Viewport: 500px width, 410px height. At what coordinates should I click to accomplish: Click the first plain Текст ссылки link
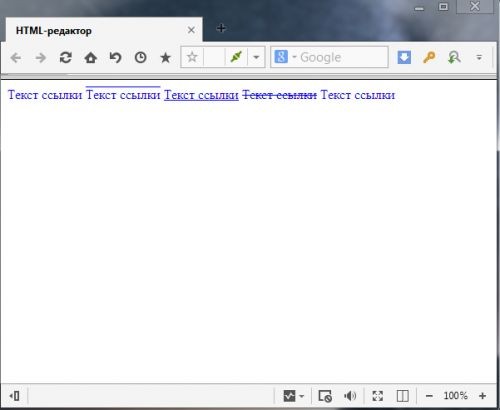[45, 95]
